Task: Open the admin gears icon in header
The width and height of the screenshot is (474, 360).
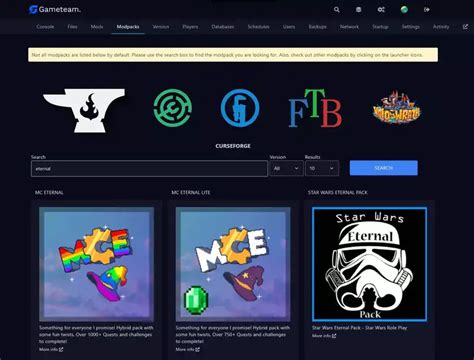Action: (x=381, y=10)
